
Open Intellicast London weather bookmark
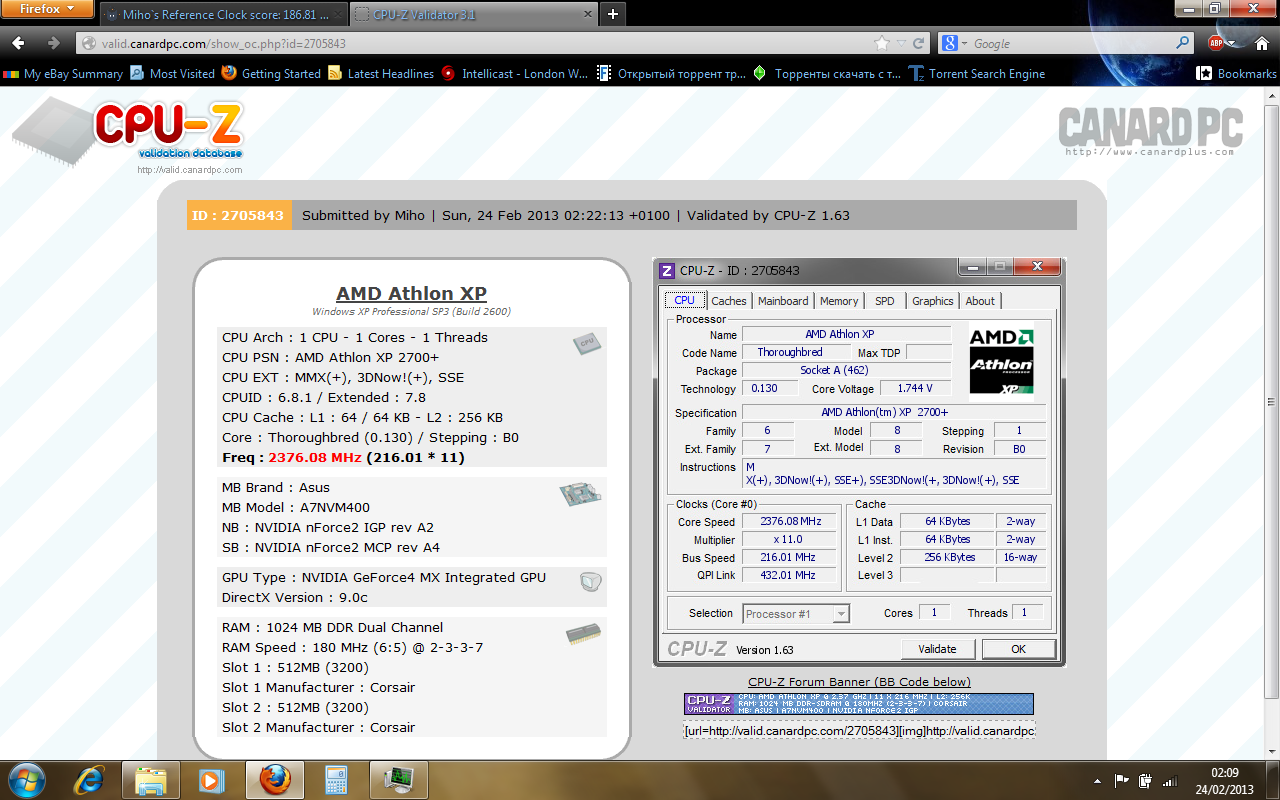[516, 73]
